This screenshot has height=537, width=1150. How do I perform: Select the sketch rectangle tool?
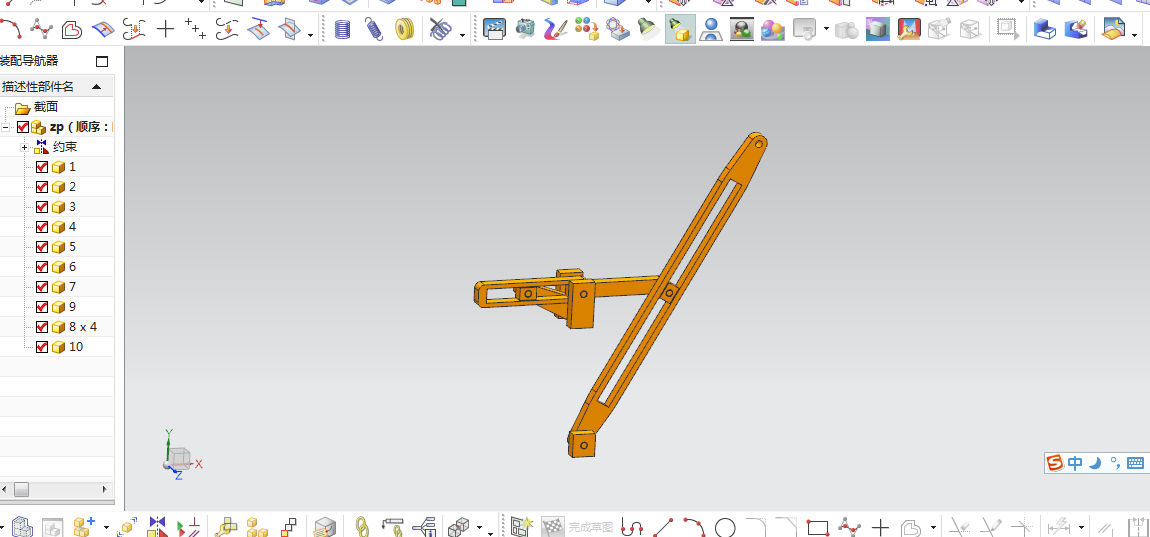pos(817,526)
